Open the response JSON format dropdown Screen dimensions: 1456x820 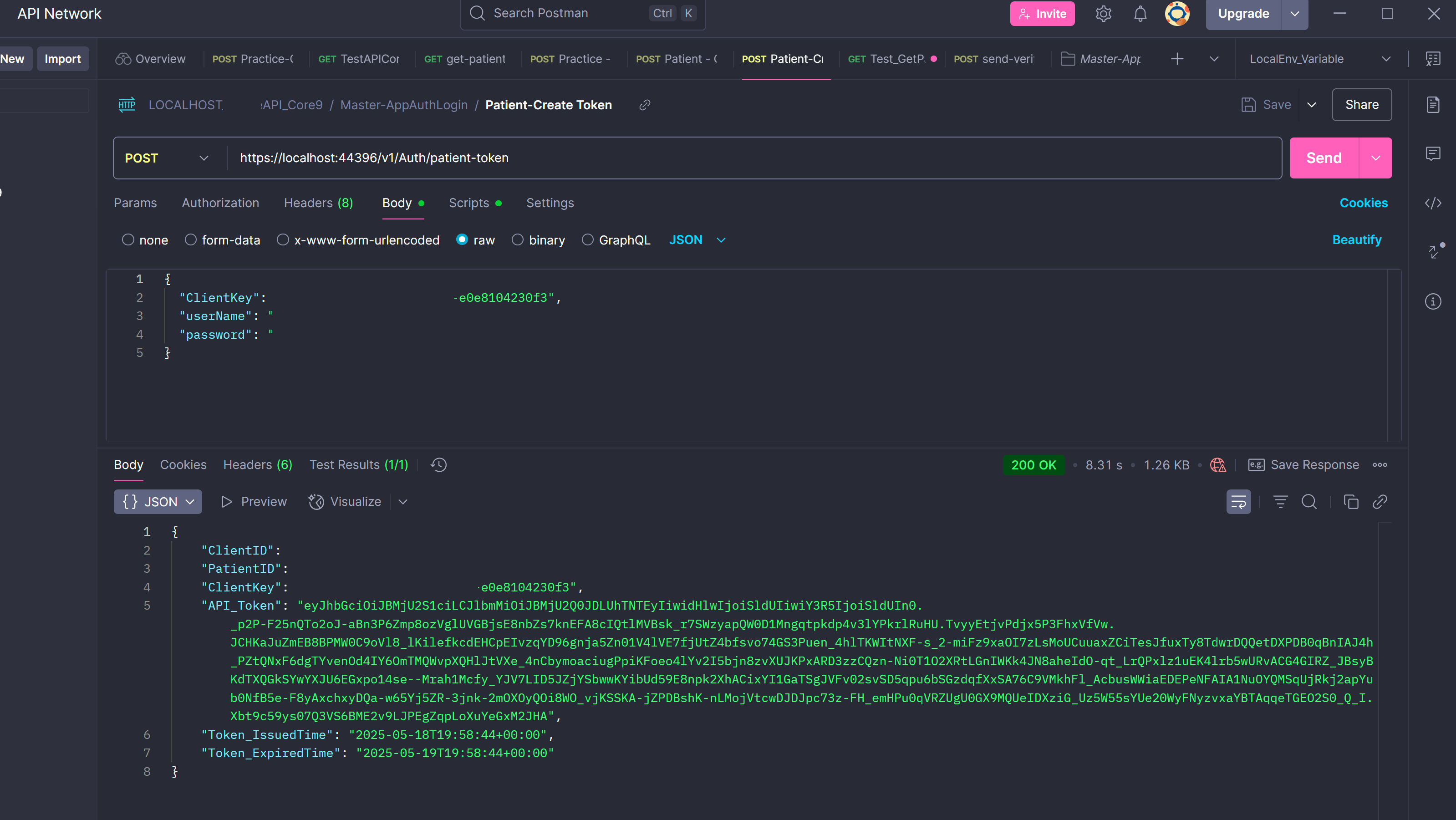tap(158, 502)
